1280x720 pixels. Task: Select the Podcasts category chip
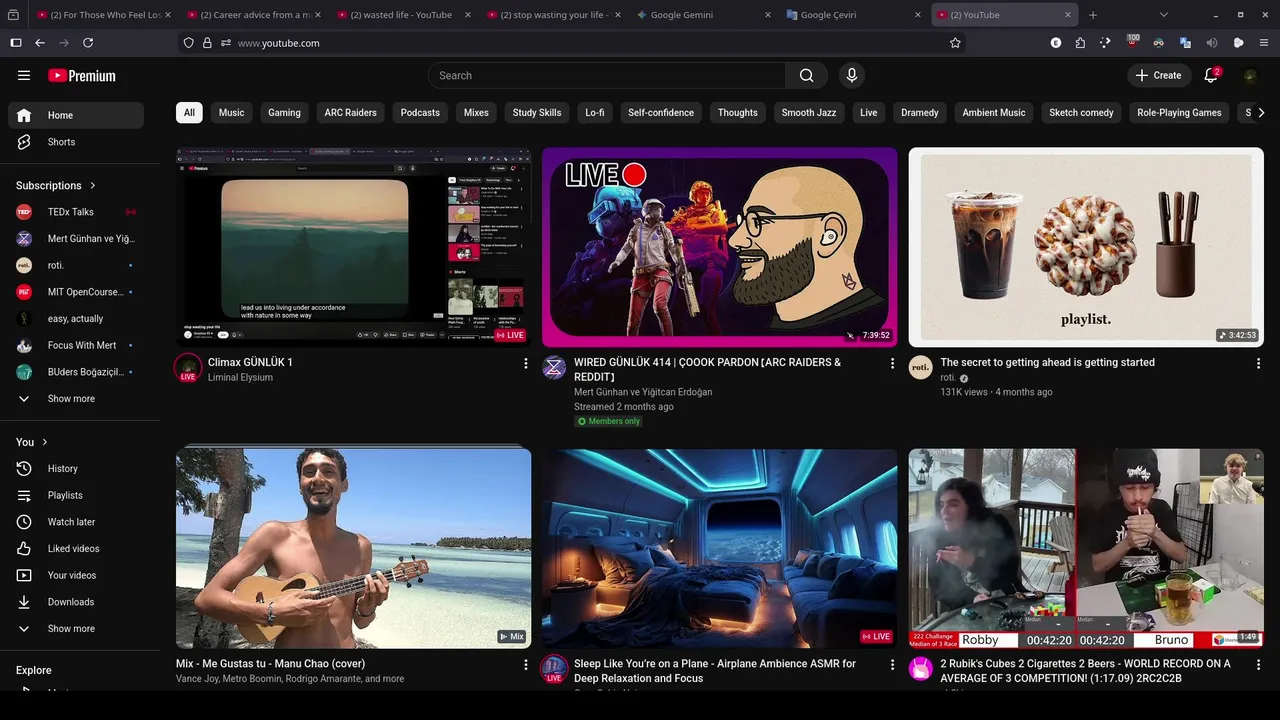pyautogui.click(x=420, y=113)
